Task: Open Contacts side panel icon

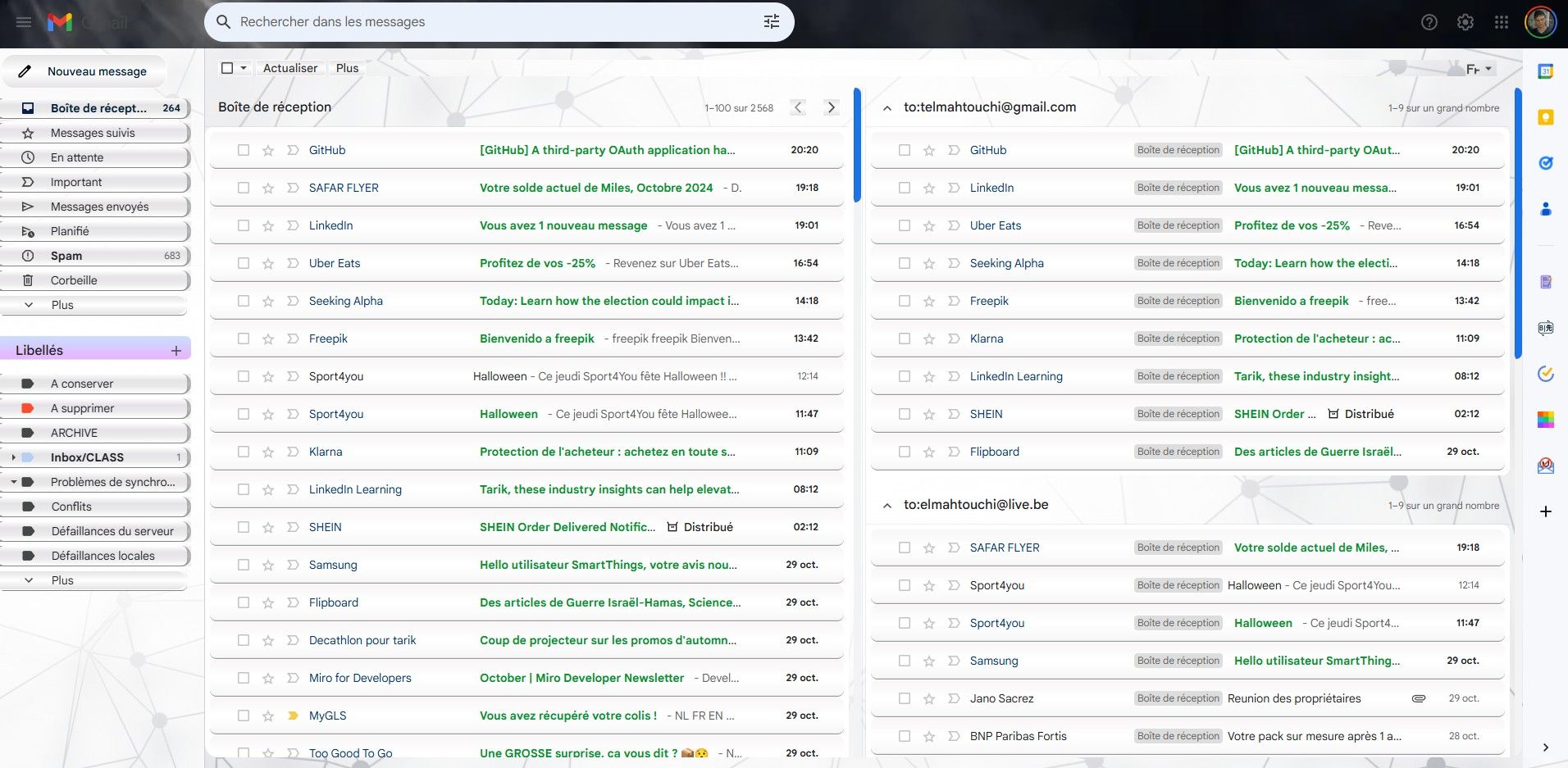Action: click(1546, 209)
